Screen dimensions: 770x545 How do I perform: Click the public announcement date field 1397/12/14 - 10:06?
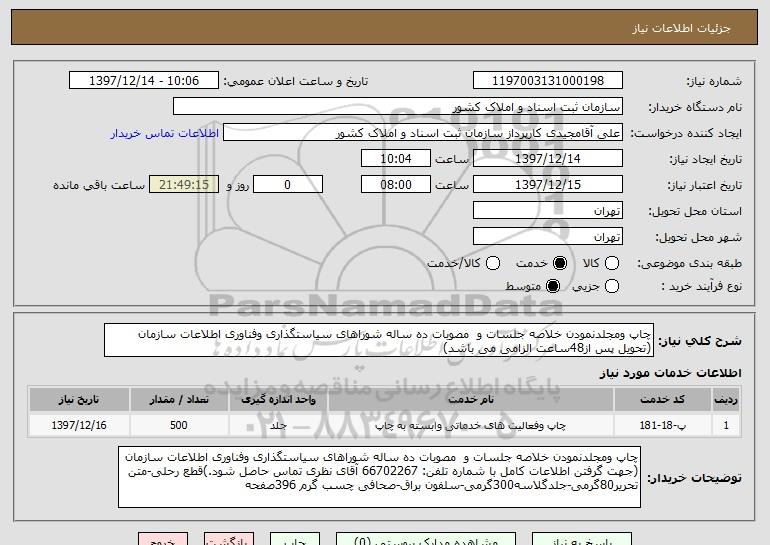144,81
